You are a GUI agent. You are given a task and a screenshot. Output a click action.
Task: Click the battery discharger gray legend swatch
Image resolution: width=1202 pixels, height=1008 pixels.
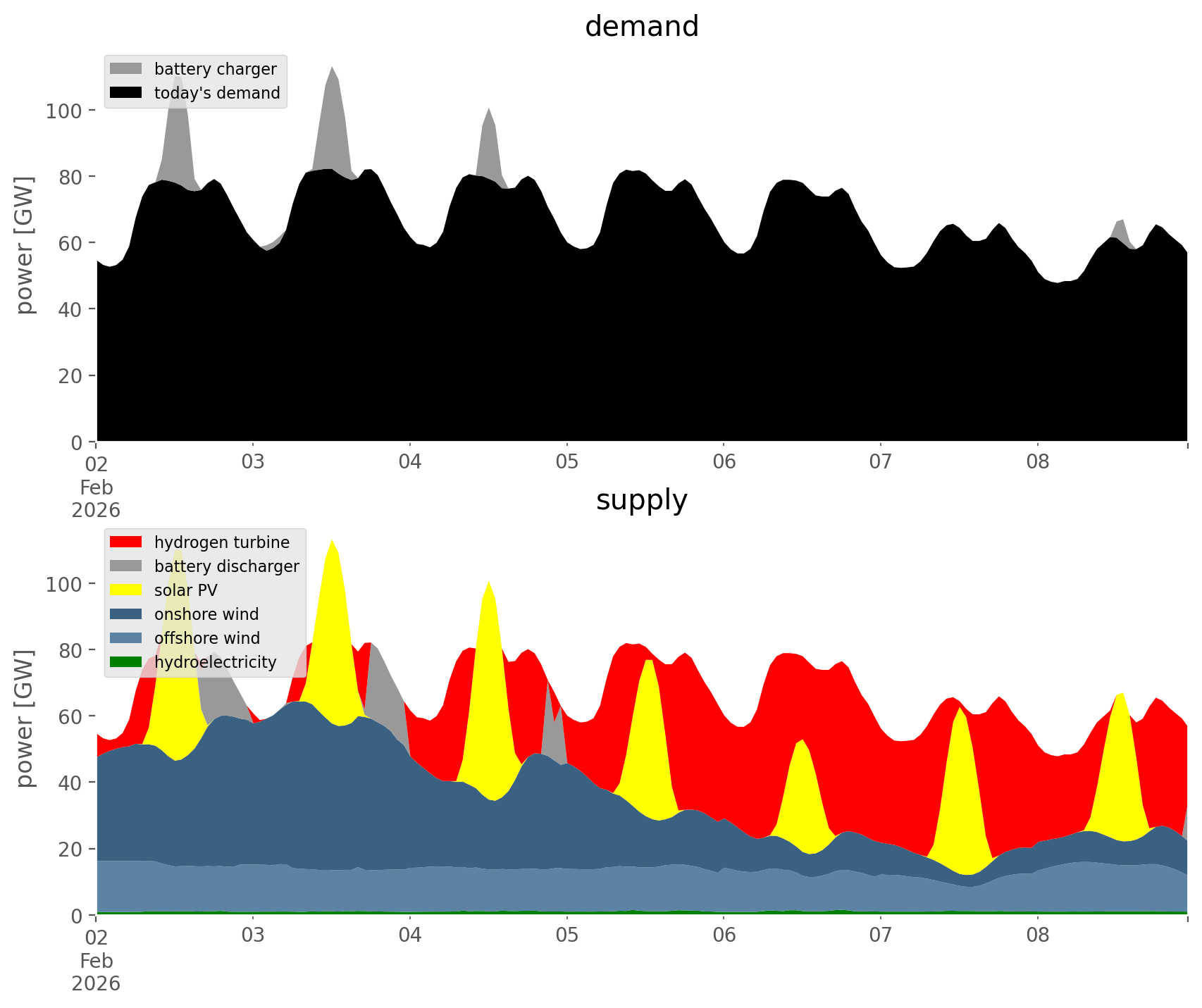click(x=126, y=566)
